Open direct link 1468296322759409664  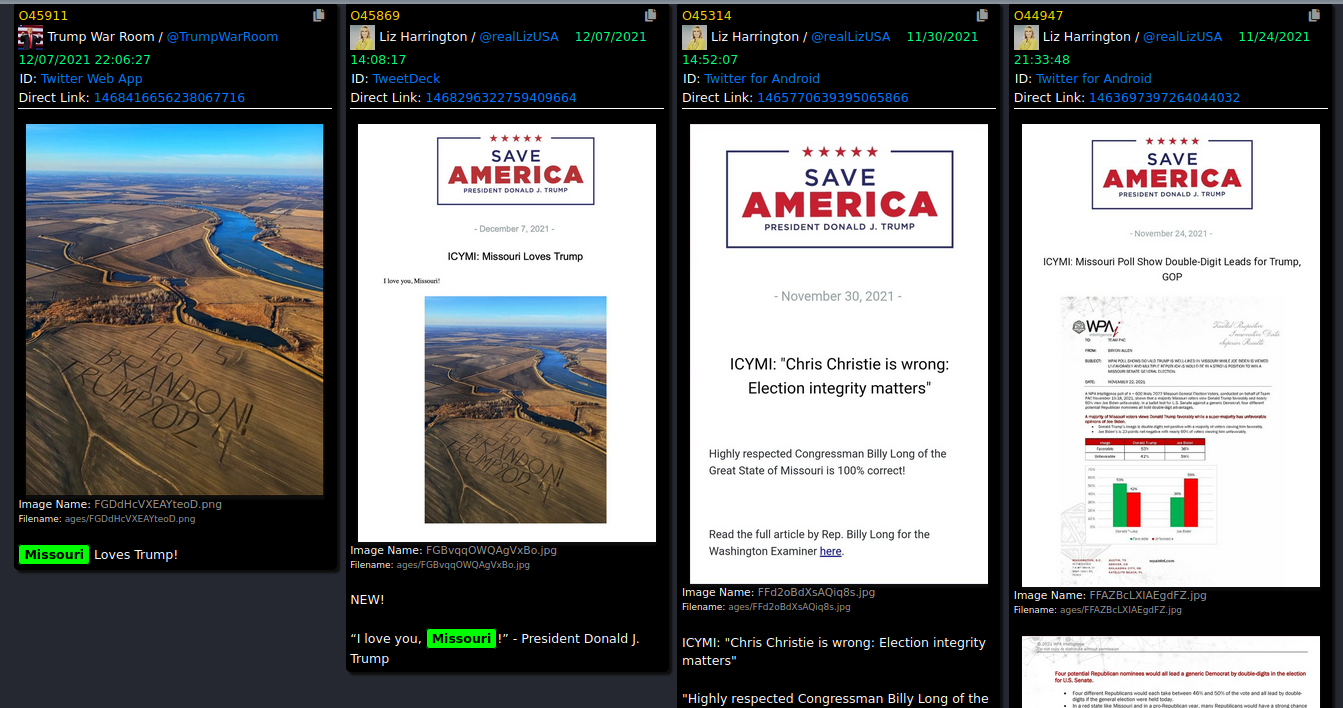(501, 98)
